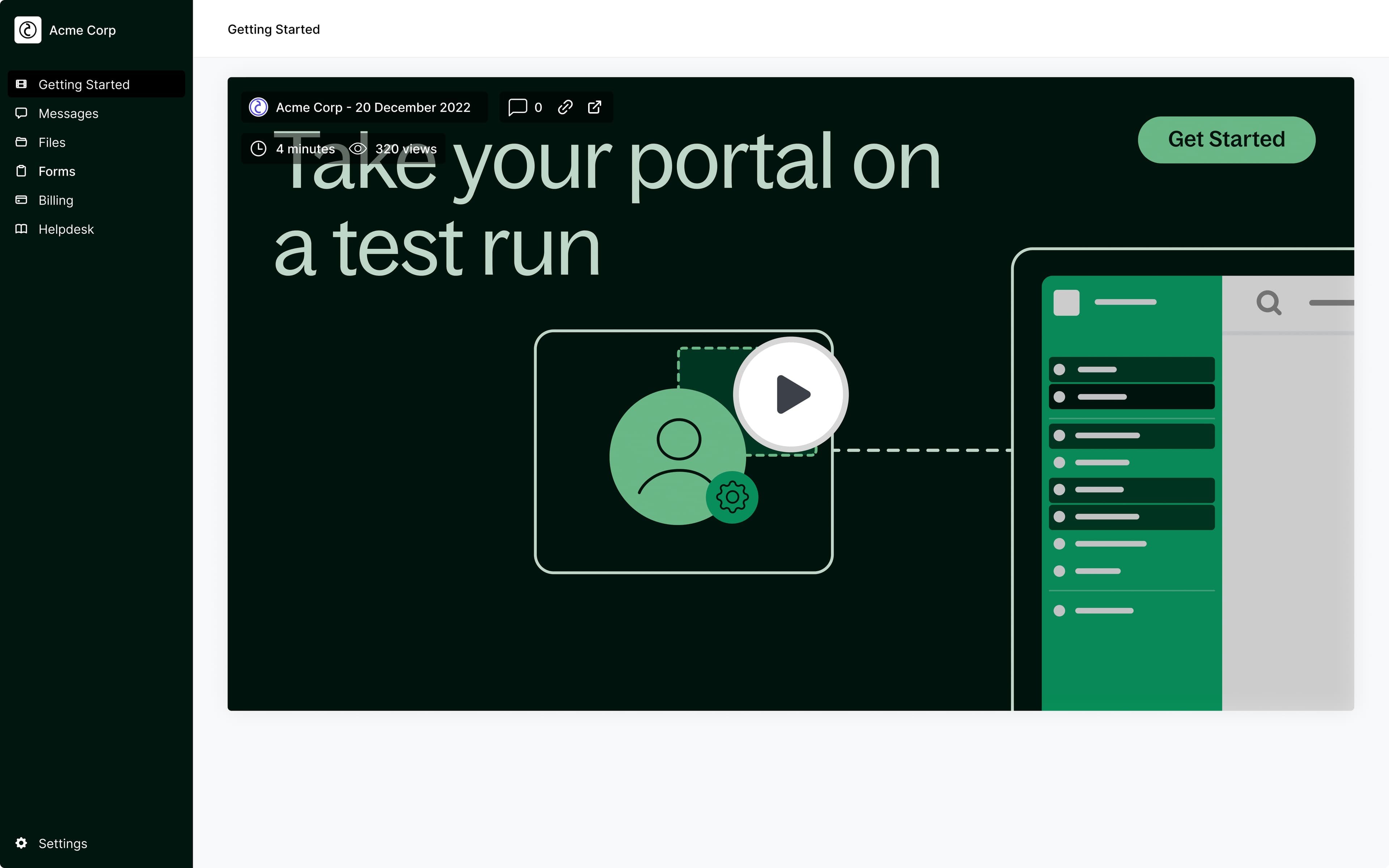The height and width of the screenshot is (868, 1389).
Task: Select Getting Started in the sidebar
Action: click(84, 84)
